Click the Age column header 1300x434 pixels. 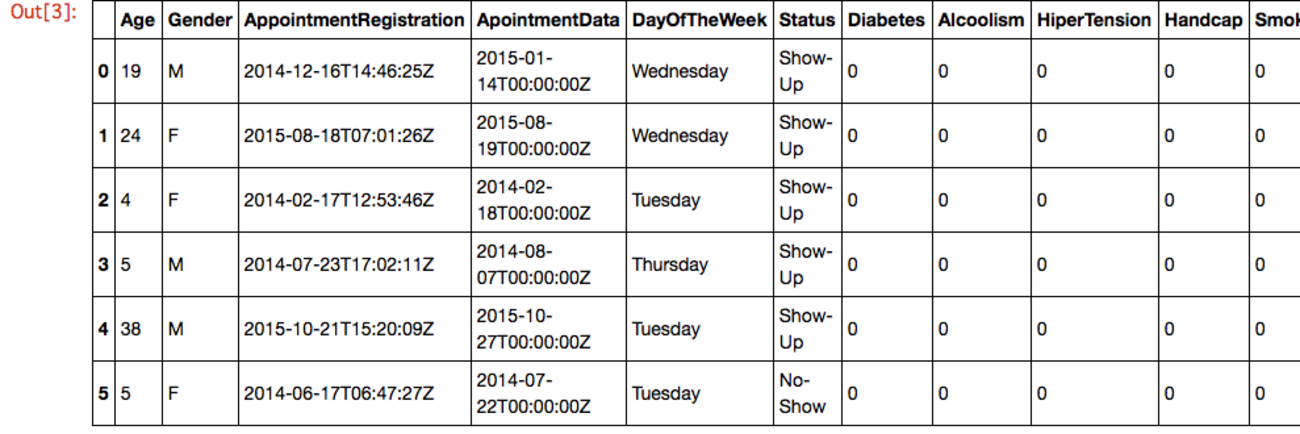click(138, 20)
